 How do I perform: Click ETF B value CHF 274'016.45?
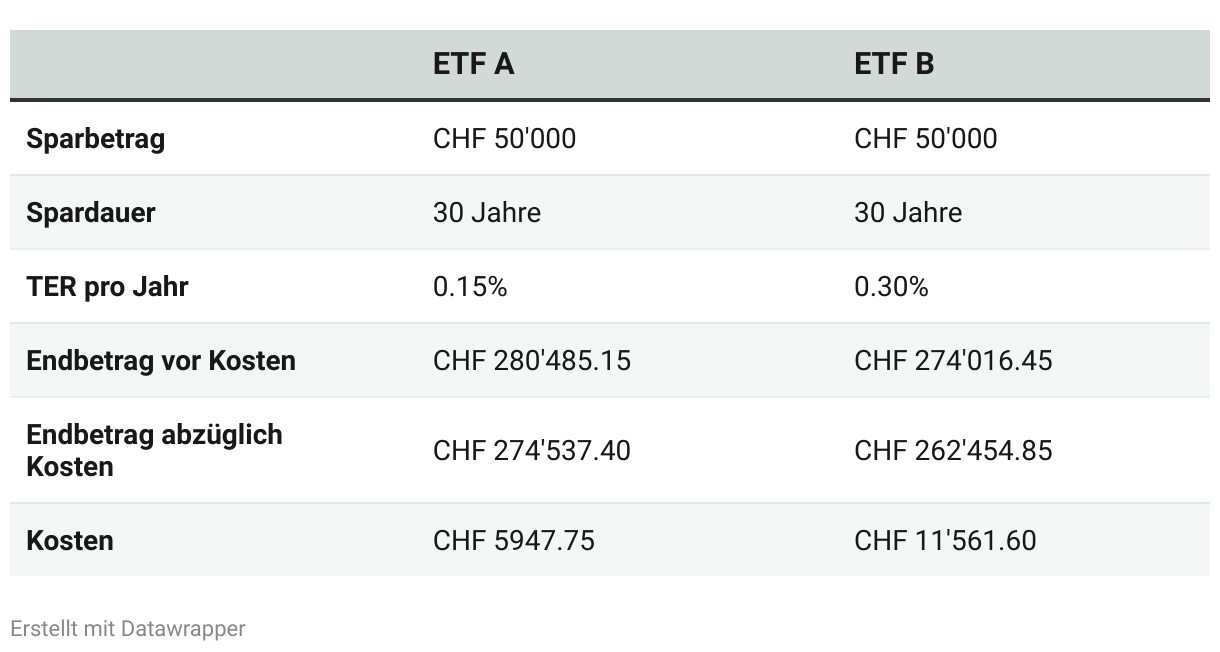coord(953,361)
